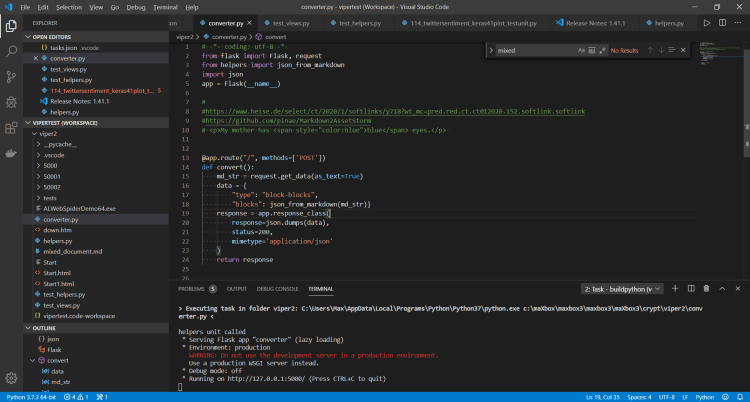750x402 pixels.
Task: Open the Extensions view
Action: coord(11,128)
